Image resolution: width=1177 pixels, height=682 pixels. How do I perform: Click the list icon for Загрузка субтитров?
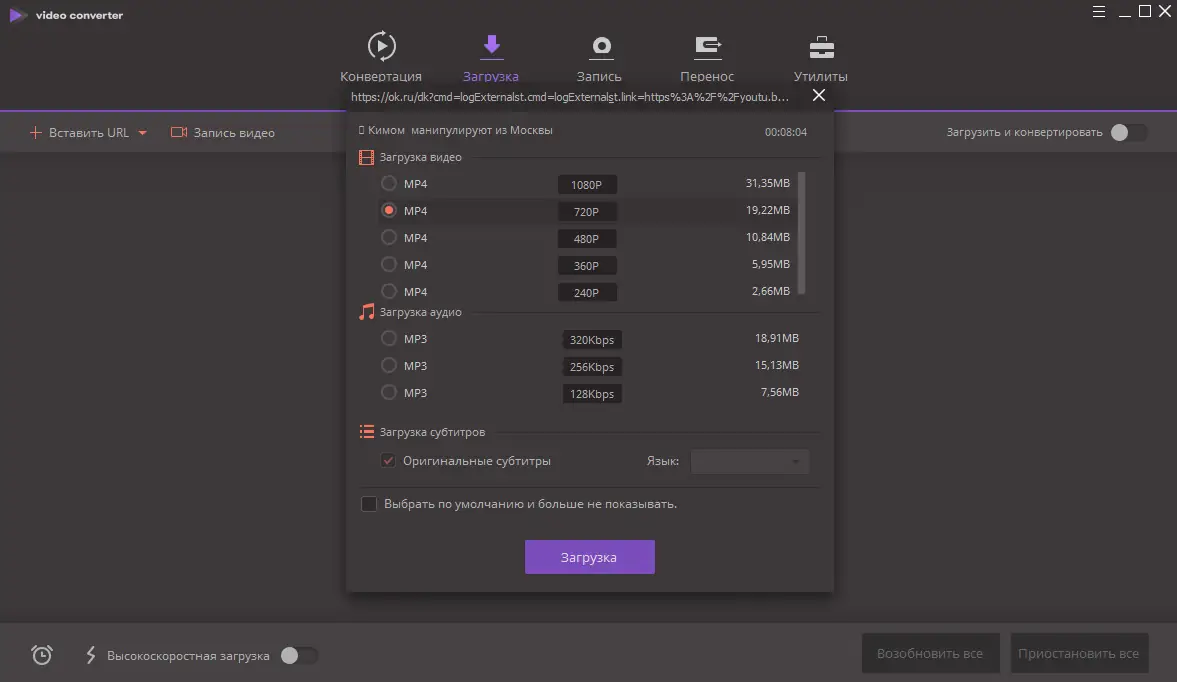366,431
